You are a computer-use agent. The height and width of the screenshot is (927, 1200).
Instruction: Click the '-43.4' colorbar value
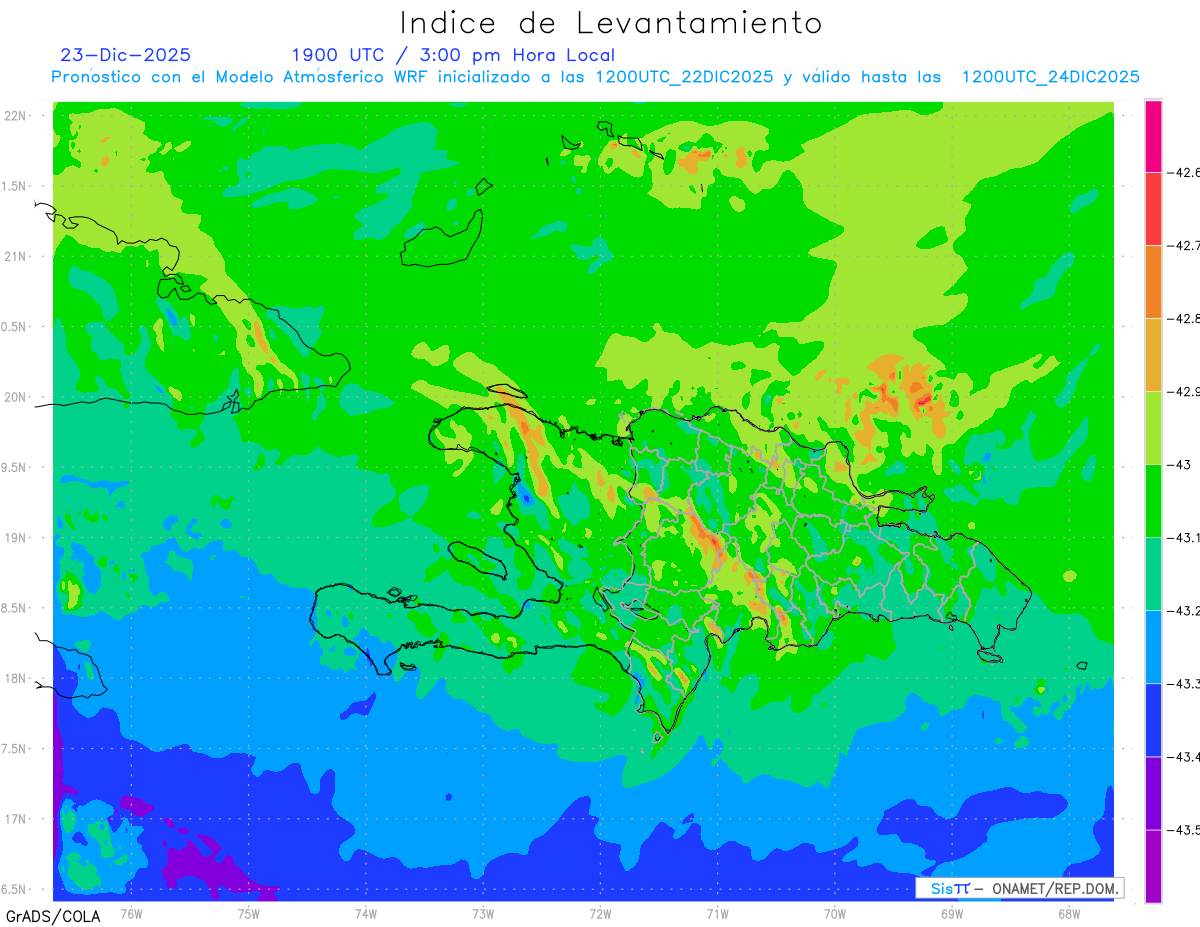coord(1184,756)
